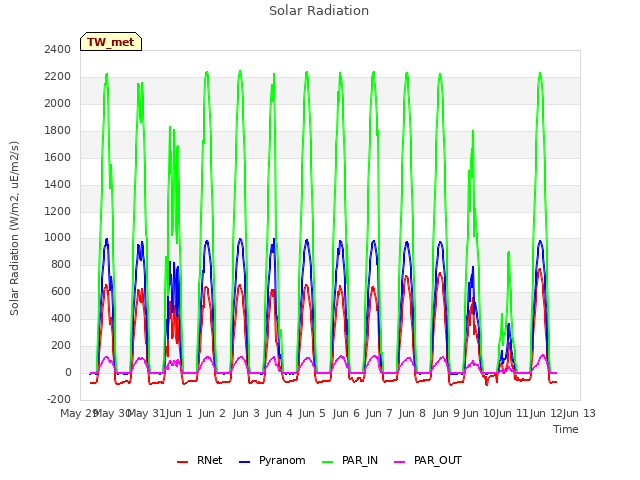Click the 0 y-axis tick label
Screen dimensions: 640x480
coord(68,373)
